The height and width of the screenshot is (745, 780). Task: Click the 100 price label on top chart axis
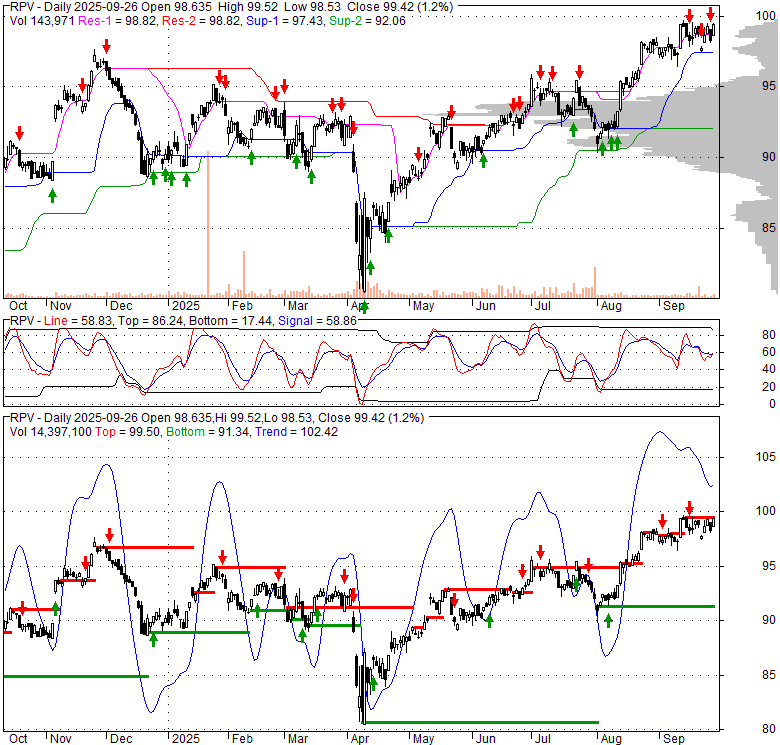pos(765,16)
